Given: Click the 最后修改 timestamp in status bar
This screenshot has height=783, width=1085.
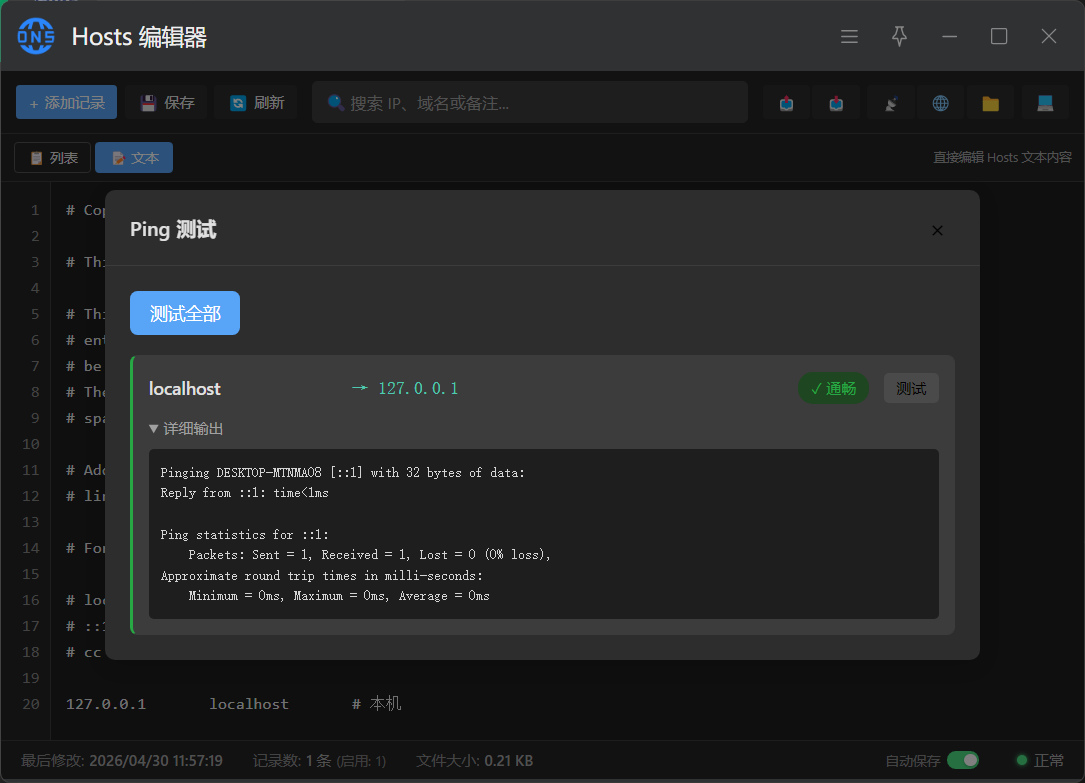Looking at the screenshot, I should tap(122, 761).
